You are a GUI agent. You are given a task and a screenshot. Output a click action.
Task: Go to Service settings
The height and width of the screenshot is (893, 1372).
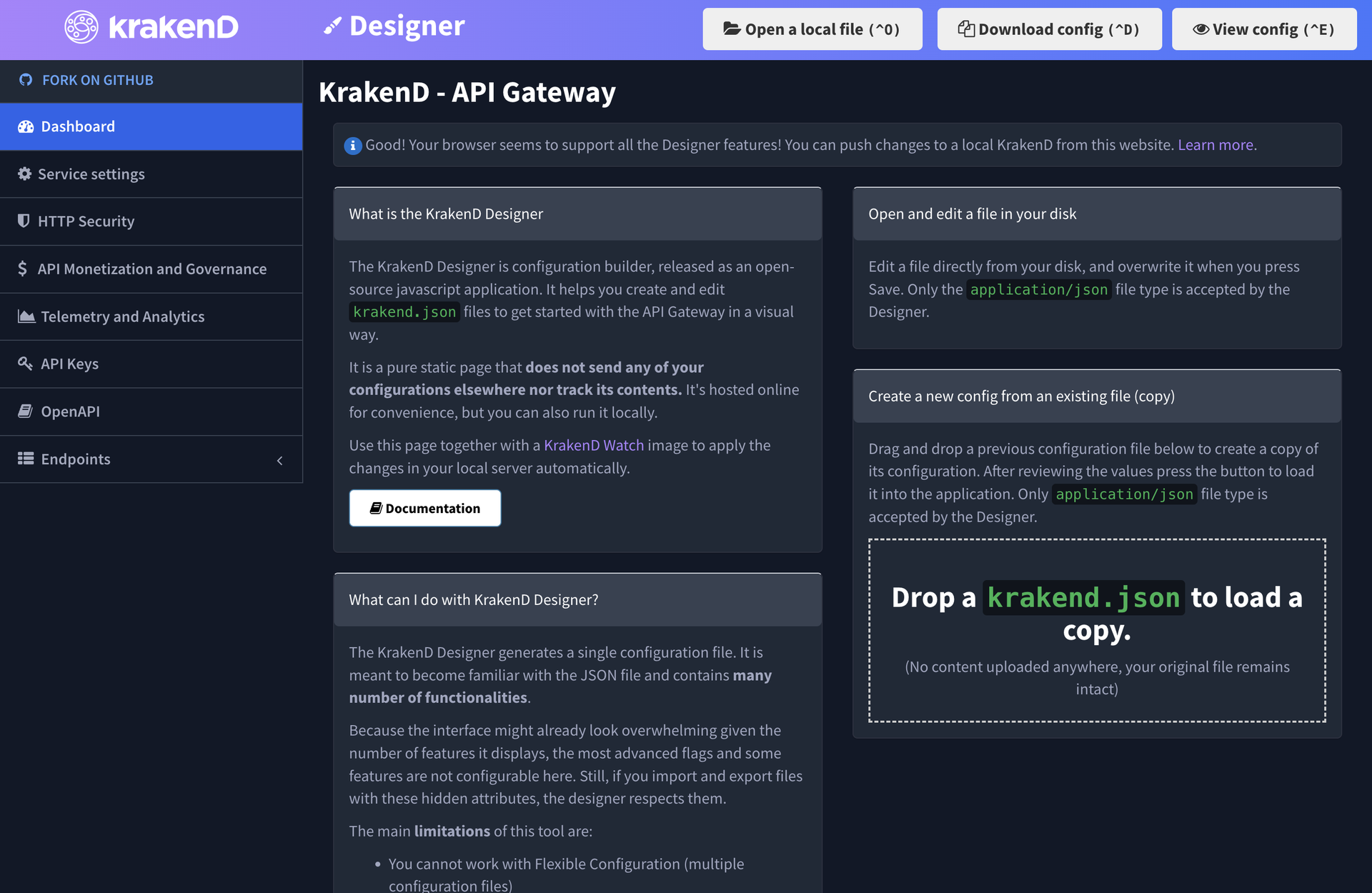[151, 174]
